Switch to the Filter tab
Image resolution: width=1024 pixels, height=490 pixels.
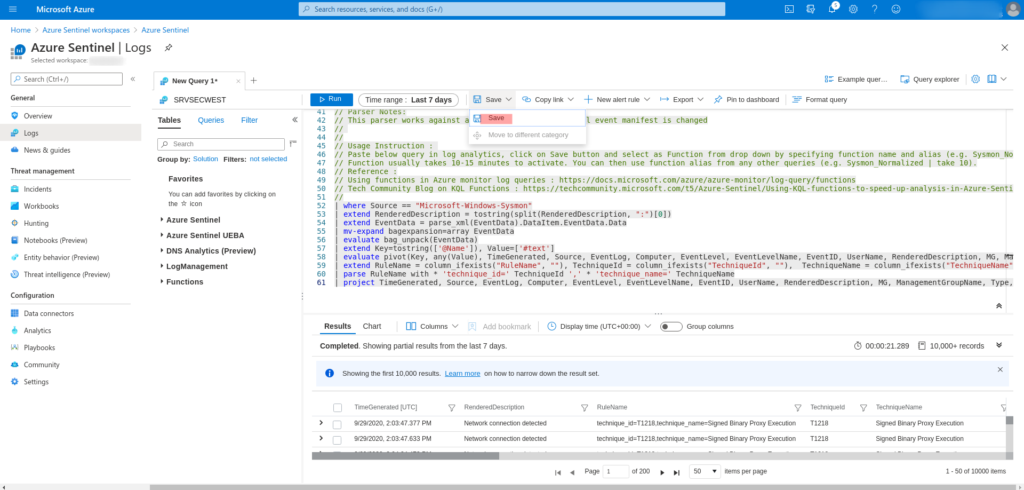(249, 120)
